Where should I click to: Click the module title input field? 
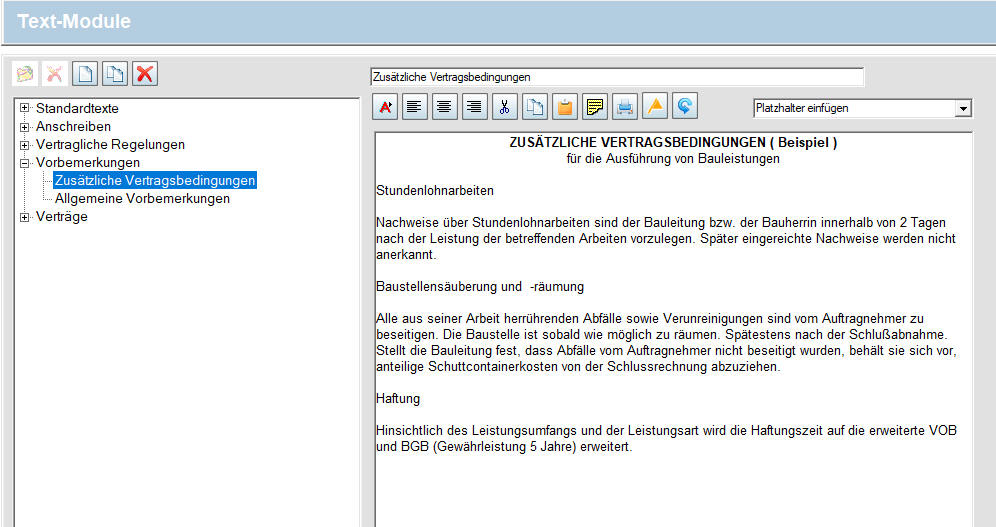tap(617, 77)
